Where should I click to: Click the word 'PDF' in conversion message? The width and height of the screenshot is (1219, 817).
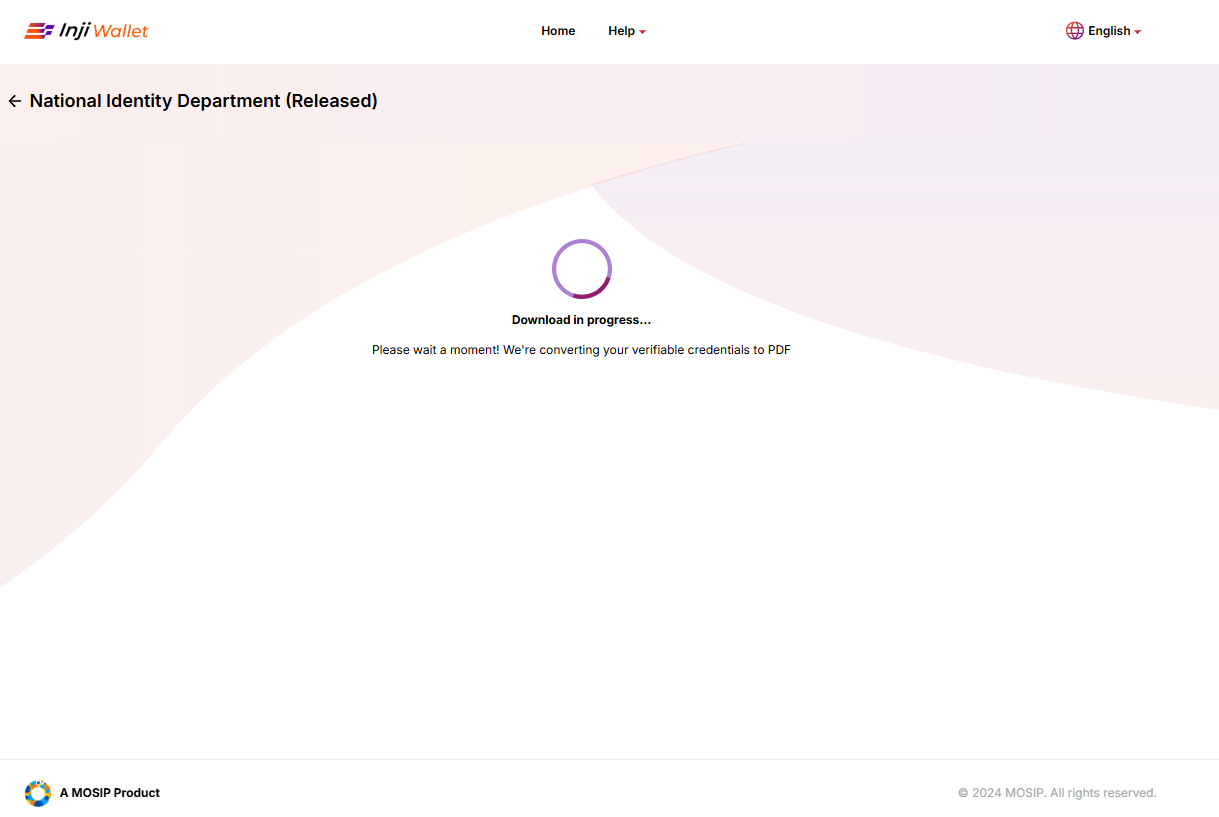[x=779, y=350]
